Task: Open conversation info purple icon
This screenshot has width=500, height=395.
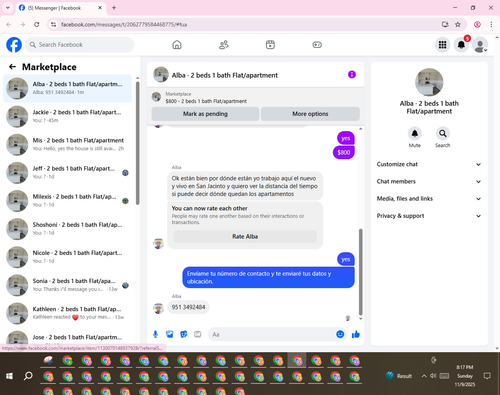Action: tap(352, 75)
